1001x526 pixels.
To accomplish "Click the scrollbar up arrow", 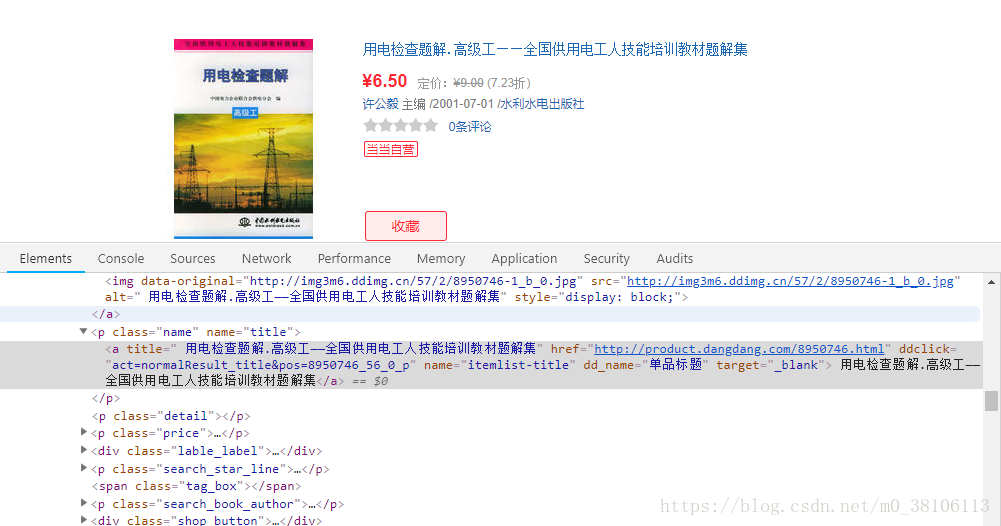I will coord(991,282).
